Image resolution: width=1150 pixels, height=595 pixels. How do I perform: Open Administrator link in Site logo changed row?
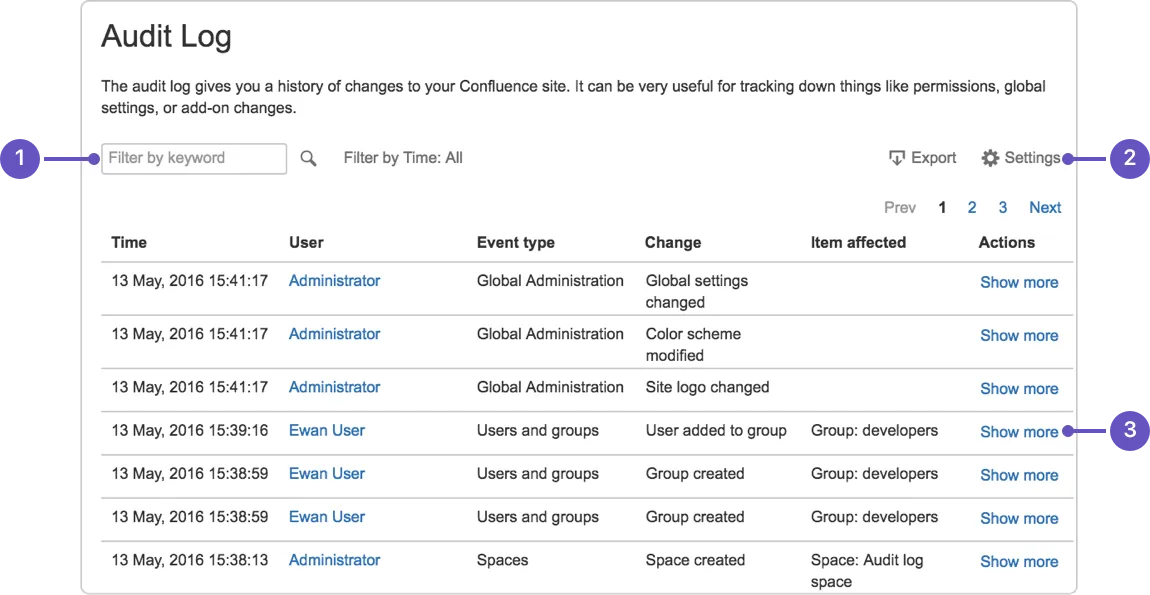coord(334,387)
